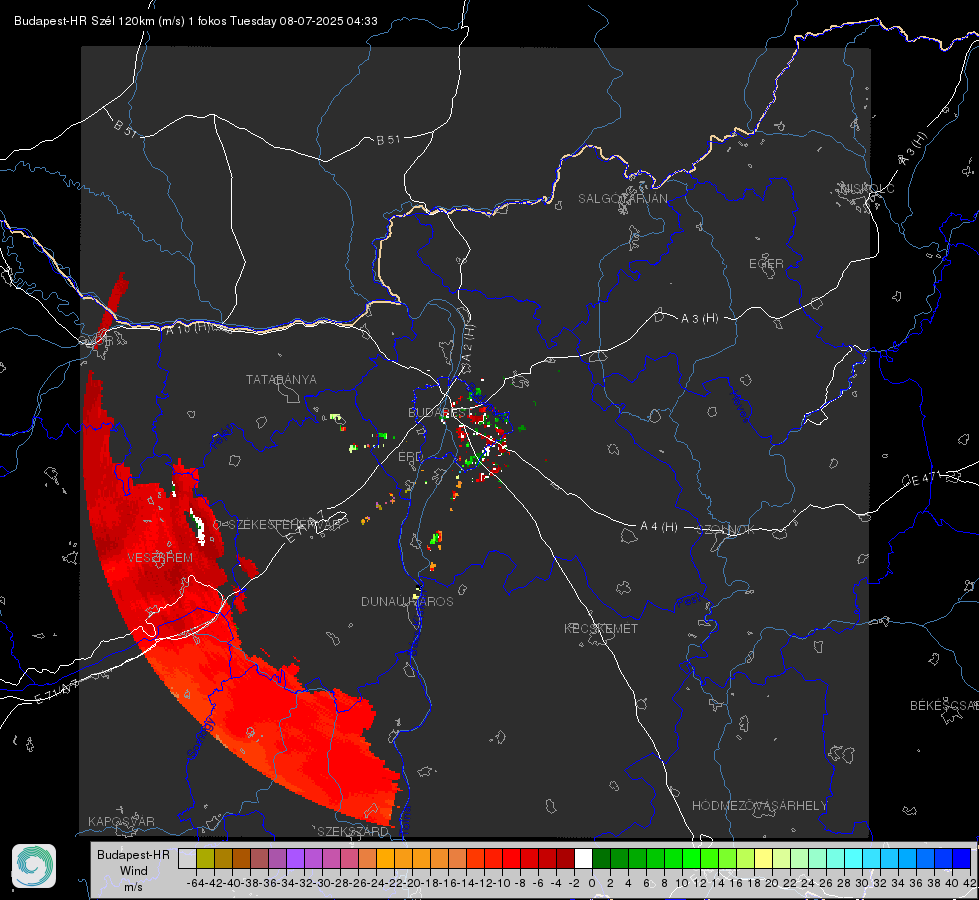Image resolution: width=979 pixels, height=900 pixels.
Task: Click the KECSKEMET city label
Action: pyautogui.click(x=601, y=628)
